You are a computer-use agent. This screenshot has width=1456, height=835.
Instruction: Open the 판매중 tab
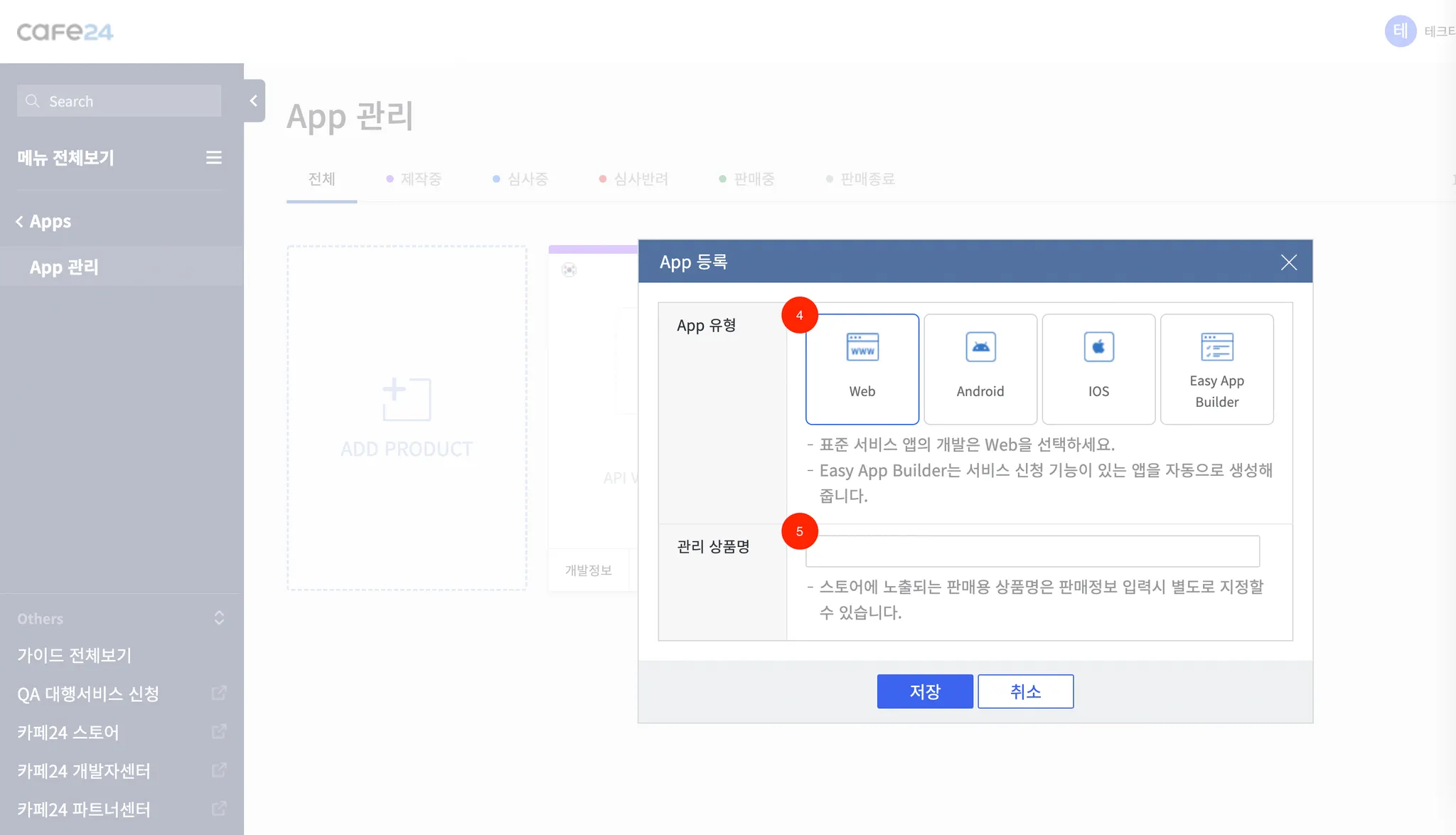pyautogui.click(x=754, y=179)
